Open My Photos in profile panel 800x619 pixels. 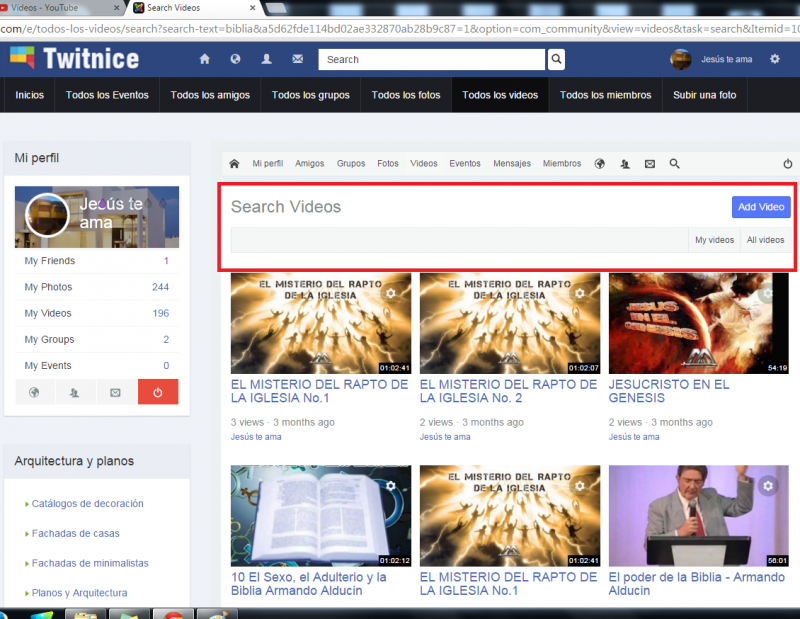(97, 287)
